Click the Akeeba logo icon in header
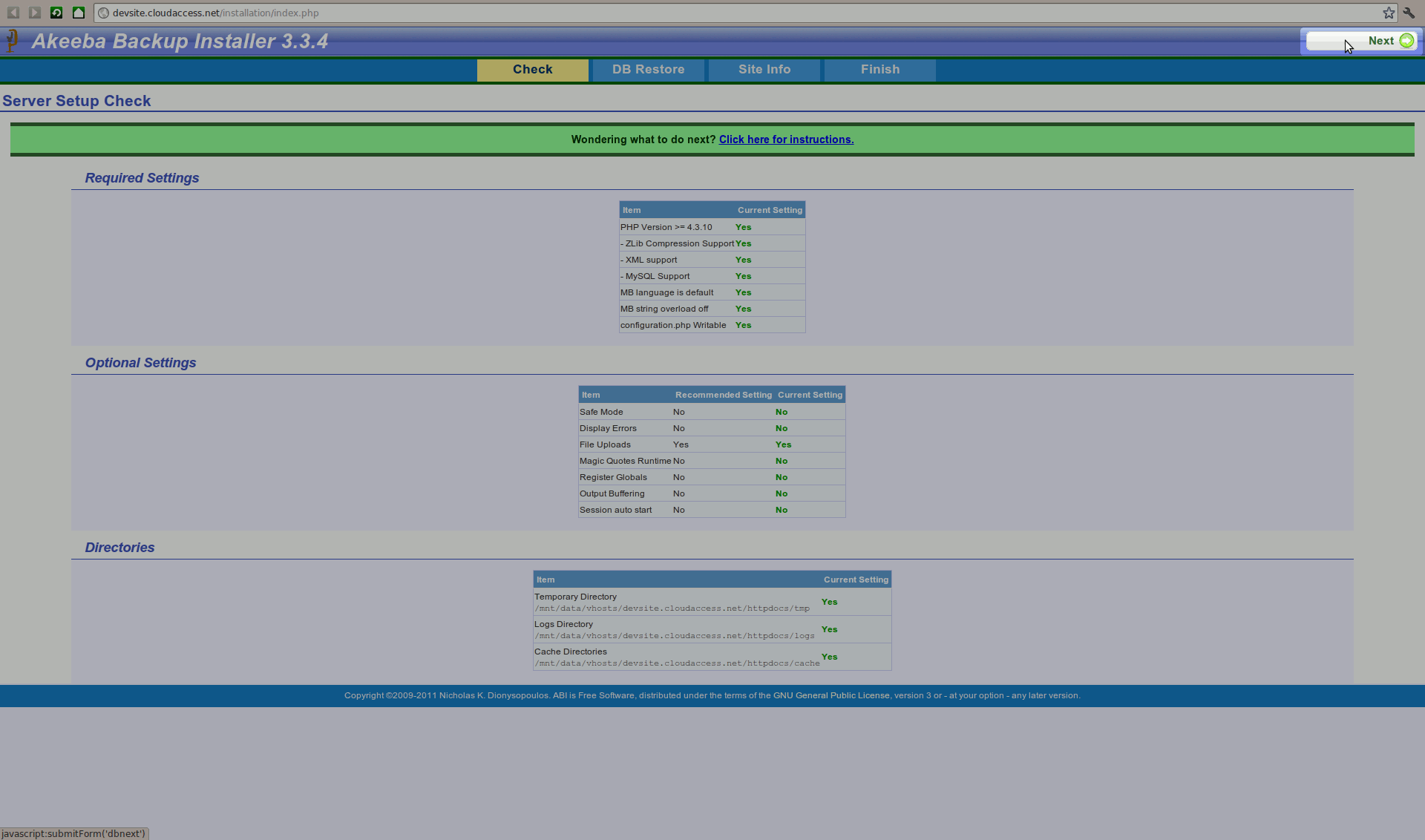This screenshot has height=840, width=1425. coord(12,41)
